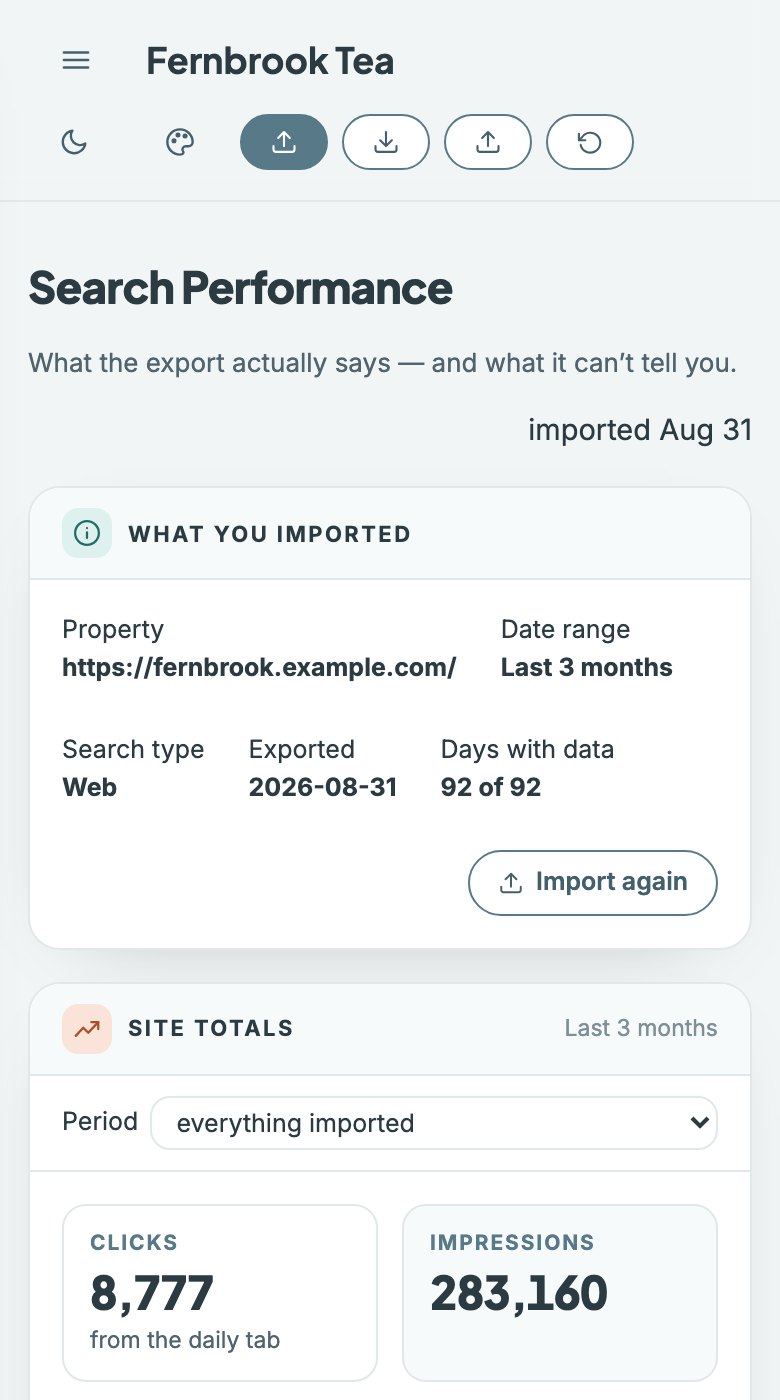780x1400 pixels.
Task: Click the download arrow icon button
Action: pyautogui.click(x=386, y=143)
